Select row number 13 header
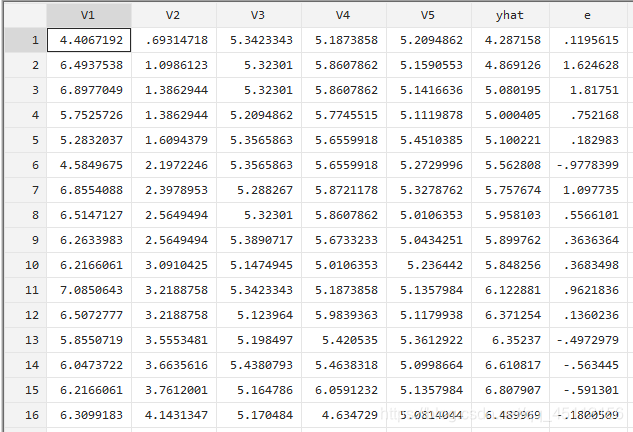The width and height of the screenshot is (633, 432). point(26,340)
